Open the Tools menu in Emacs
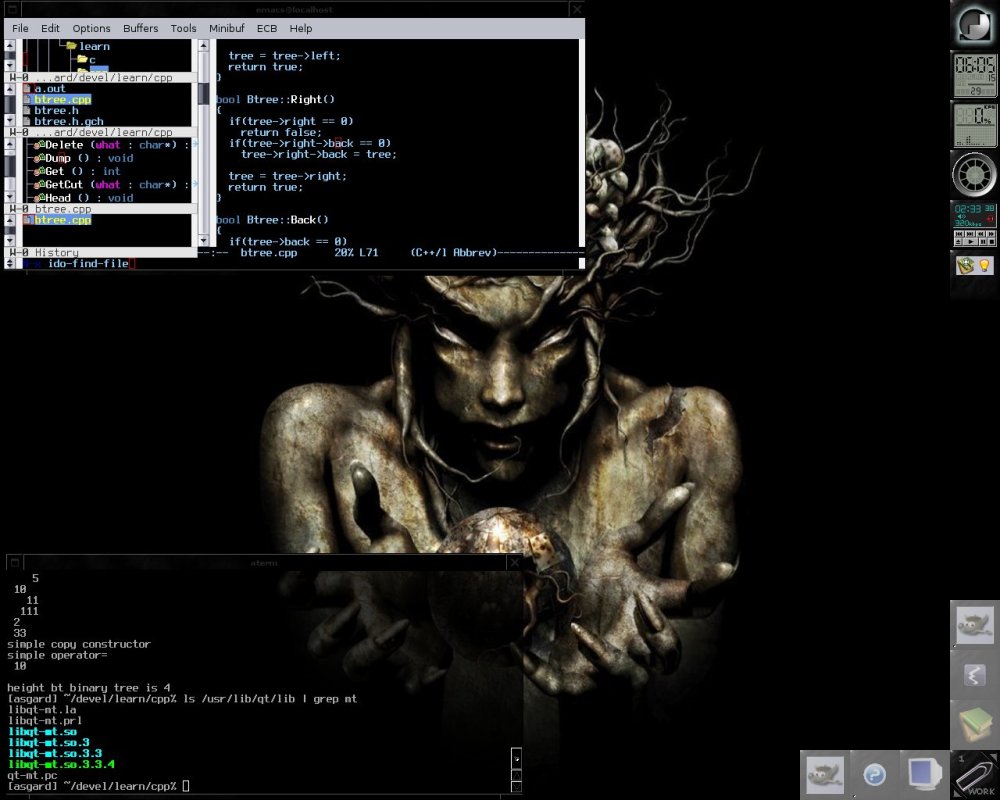This screenshot has width=1000, height=800. coord(183,28)
